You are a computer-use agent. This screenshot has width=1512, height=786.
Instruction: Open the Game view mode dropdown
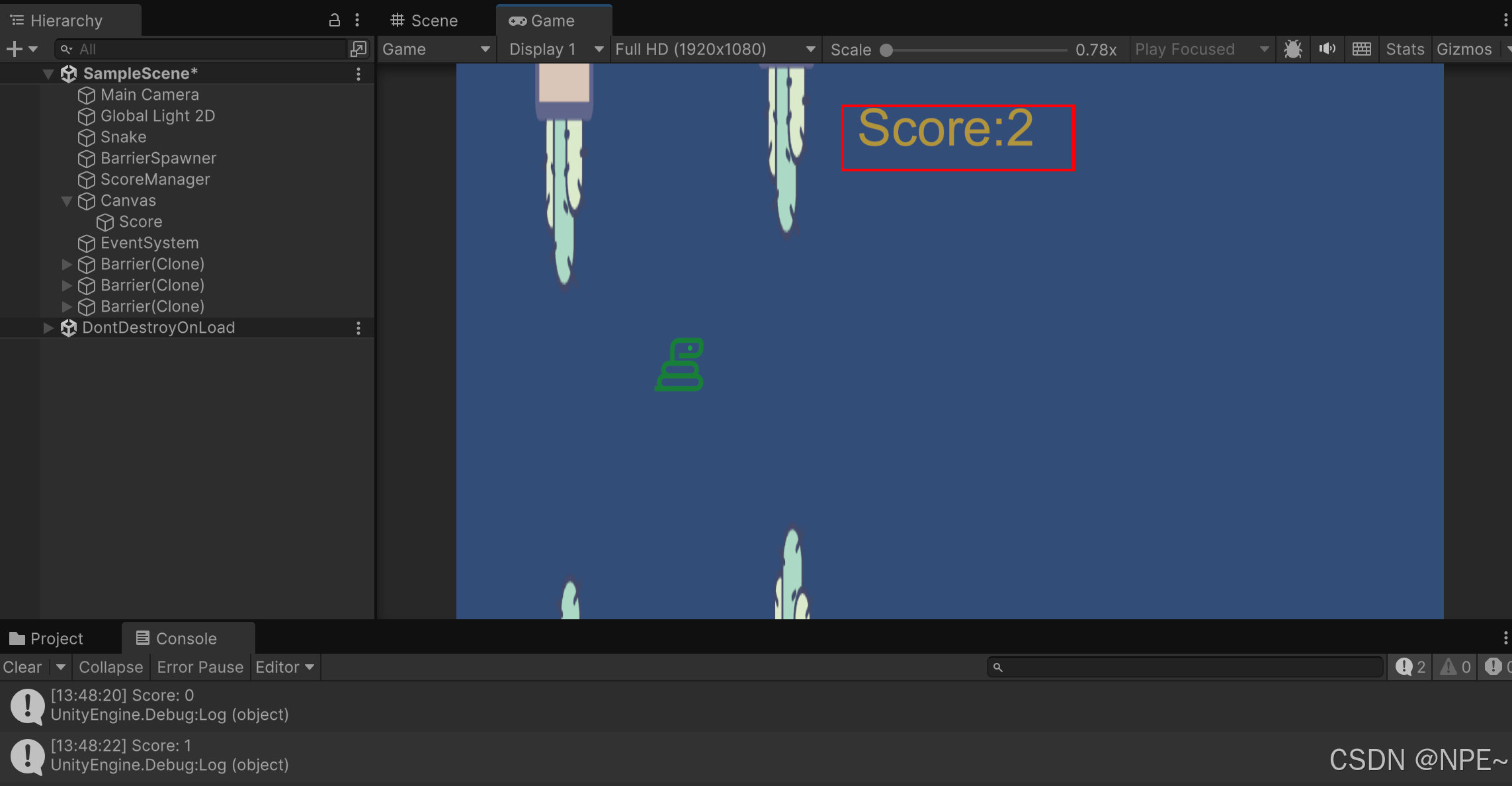tap(437, 49)
